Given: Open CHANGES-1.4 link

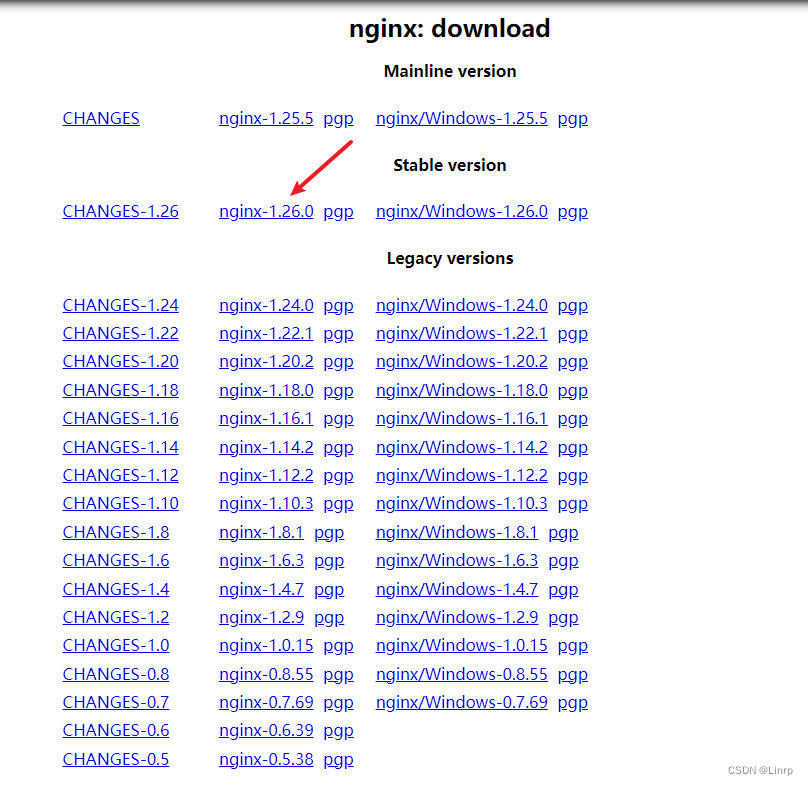Looking at the screenshot, I should pos(116,589).
